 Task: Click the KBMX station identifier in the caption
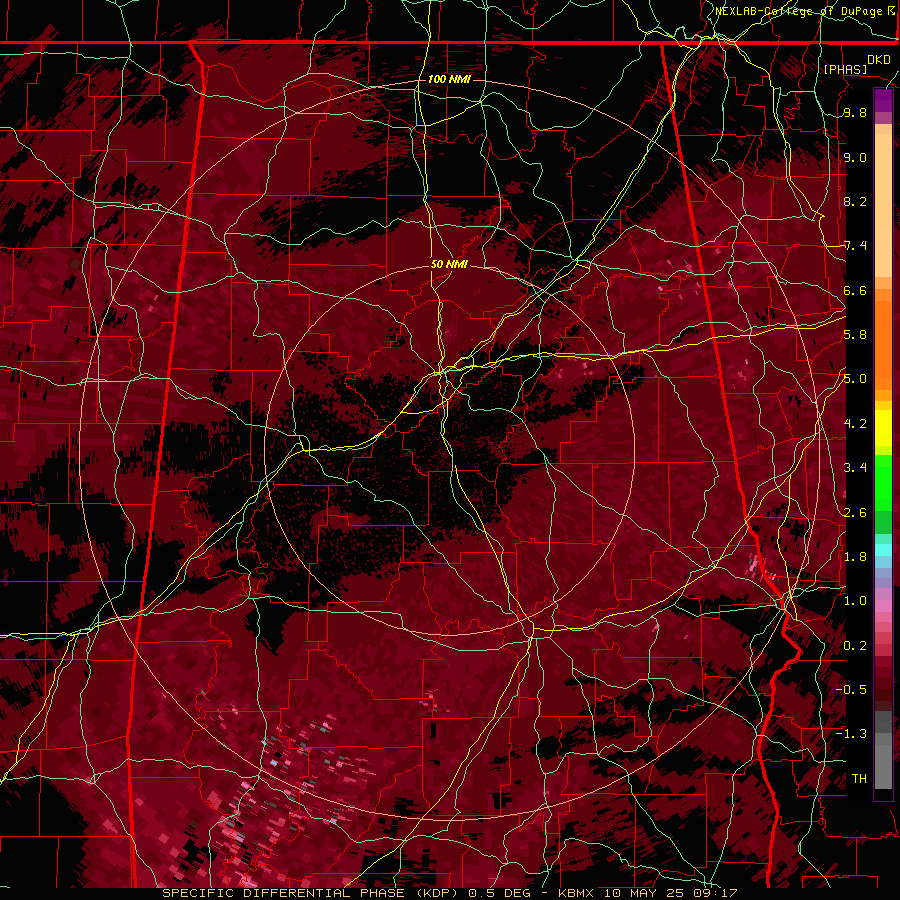click(x=577, y=893)
